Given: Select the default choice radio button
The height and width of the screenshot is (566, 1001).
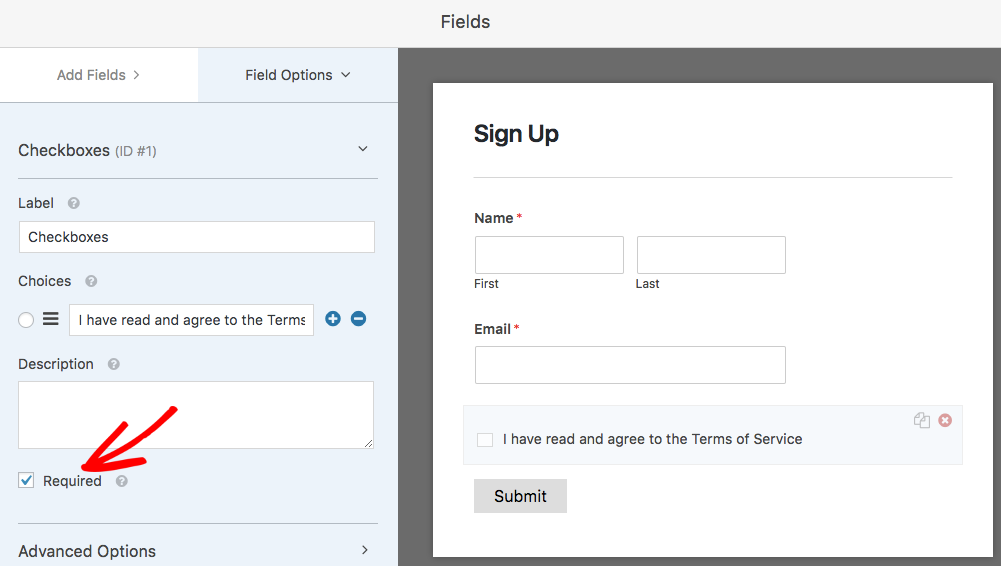Looking at the screenshot, I should pyautogui.click(x=26, y=320).
